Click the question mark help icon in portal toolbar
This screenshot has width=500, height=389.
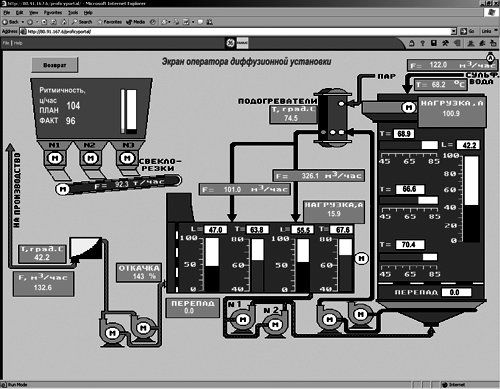423,43
